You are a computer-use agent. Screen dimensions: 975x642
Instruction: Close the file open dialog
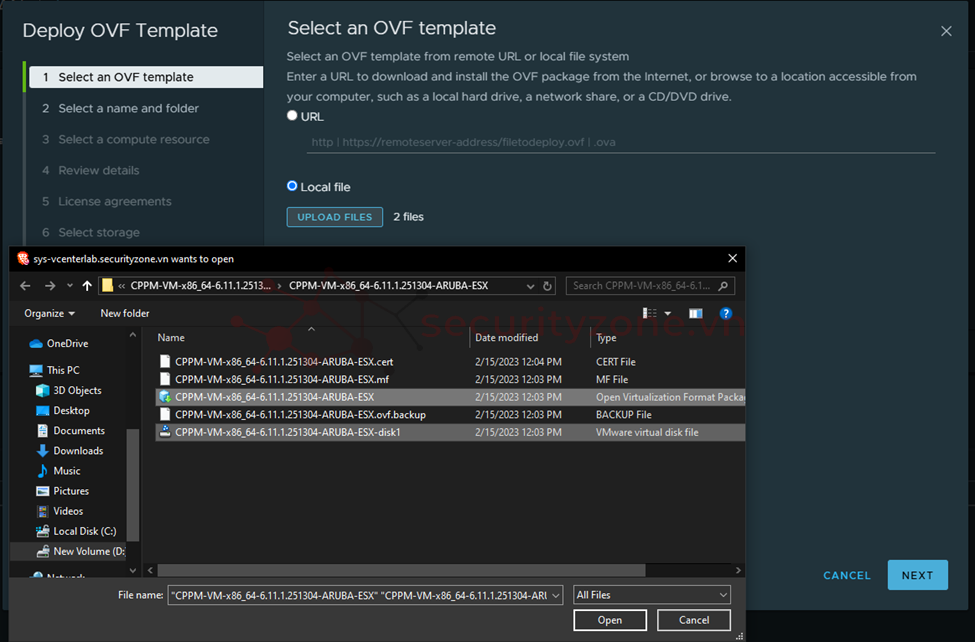(732, 258)
